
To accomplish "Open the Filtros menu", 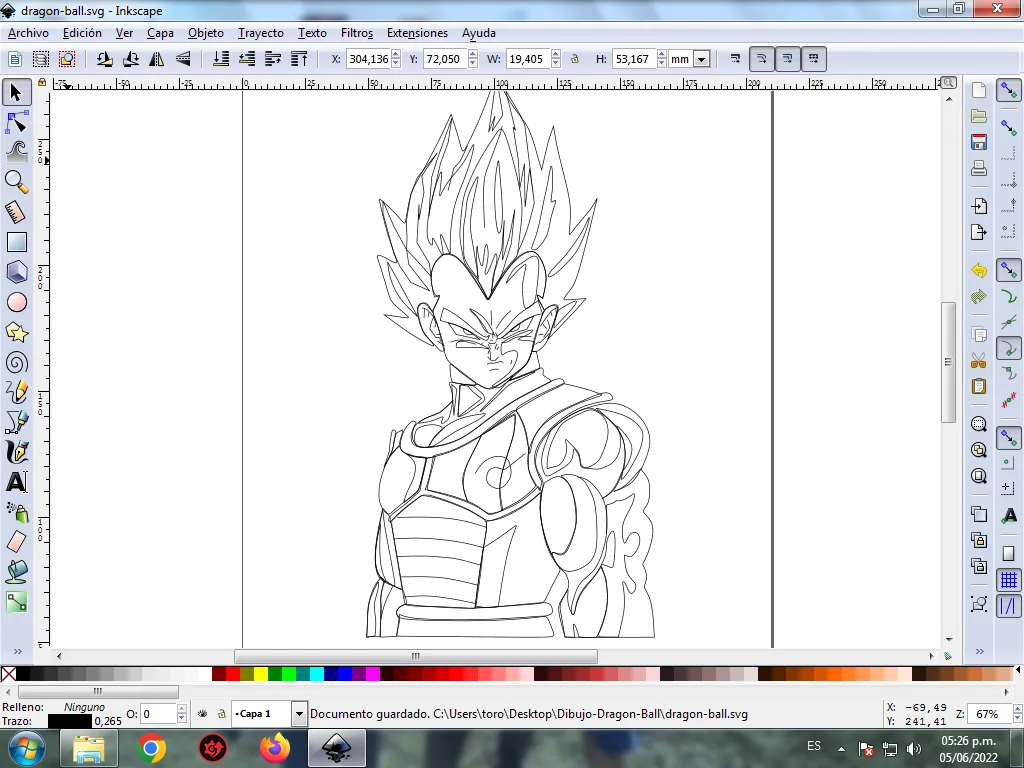I will pos(357,33).
